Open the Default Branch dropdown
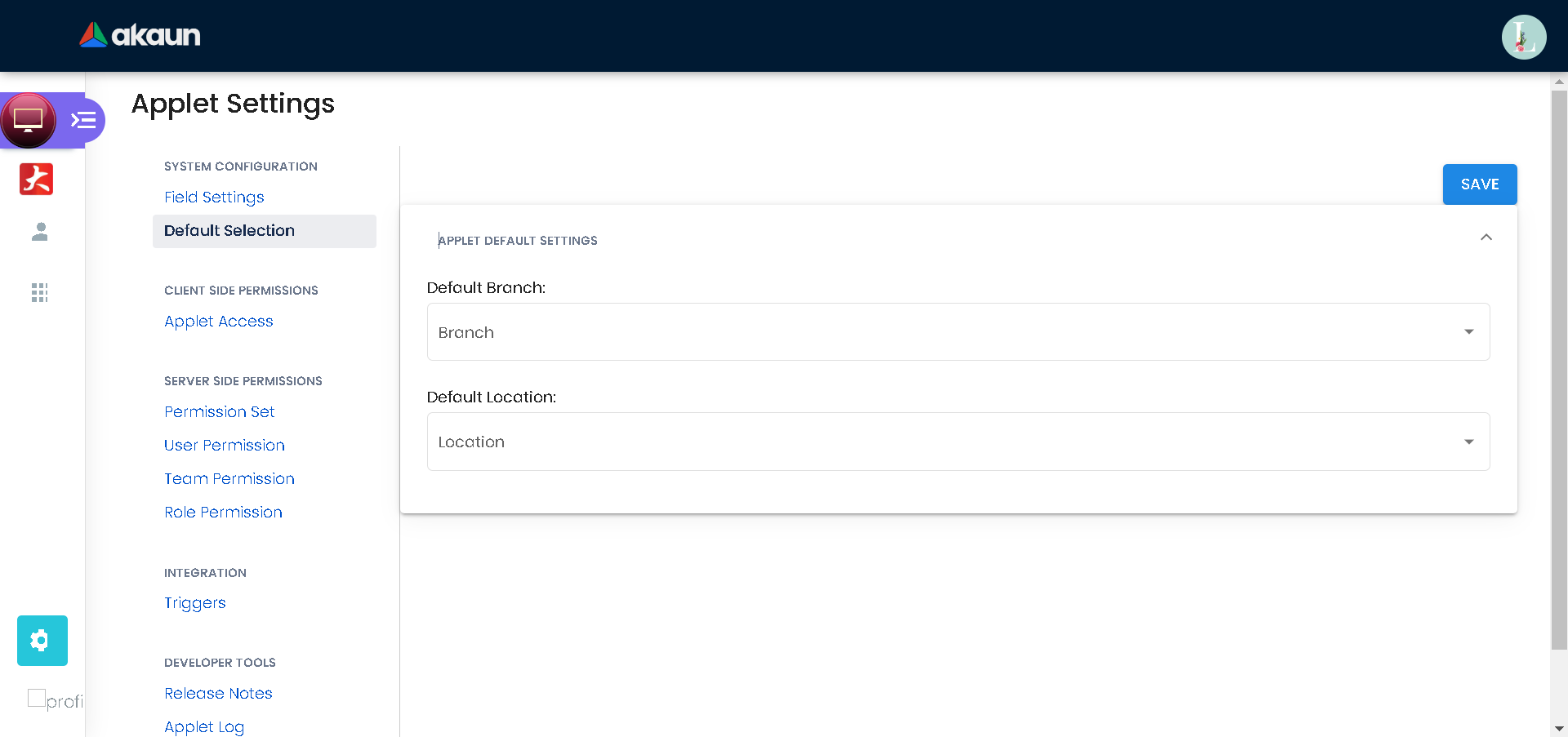 click(x=959, y=332)
